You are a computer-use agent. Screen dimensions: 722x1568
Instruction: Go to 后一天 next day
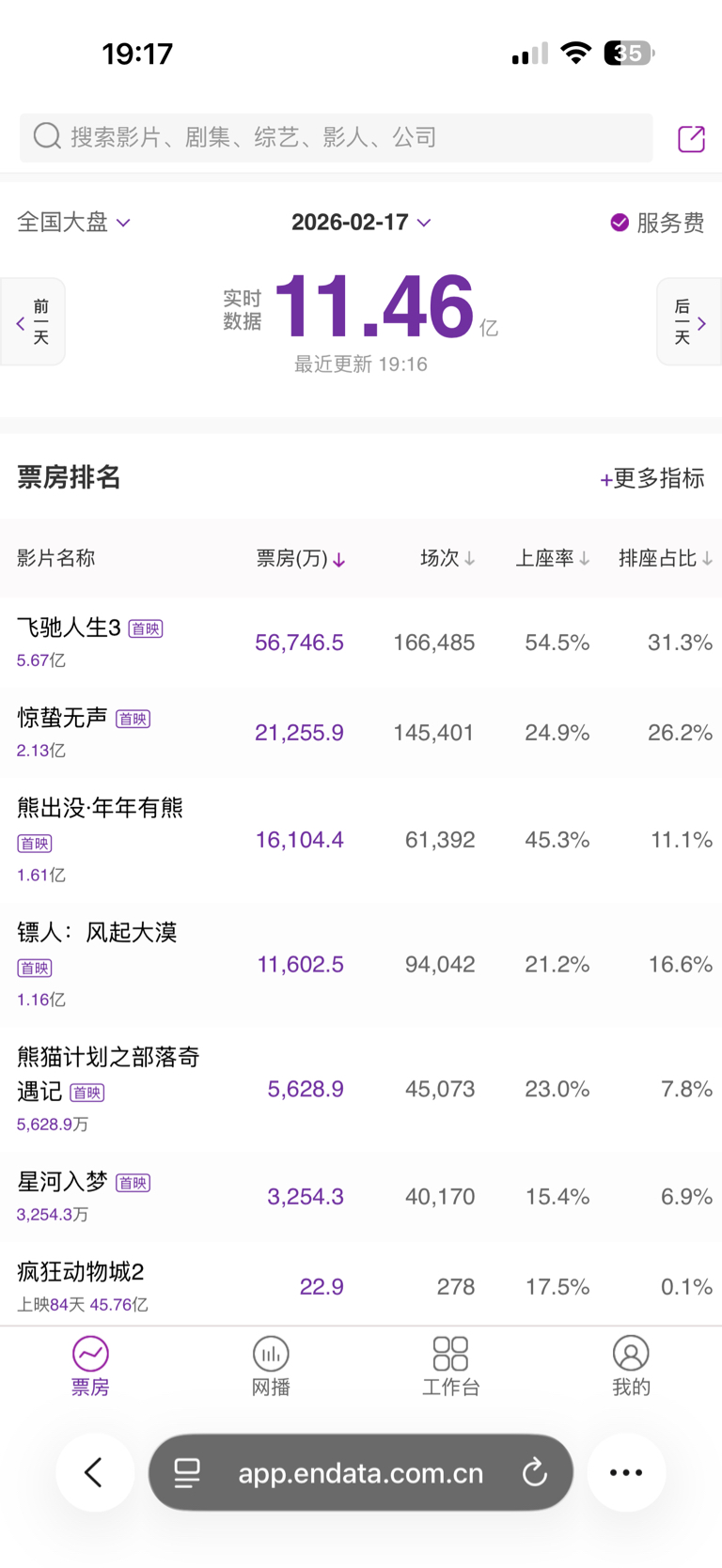tap(689, 322)
